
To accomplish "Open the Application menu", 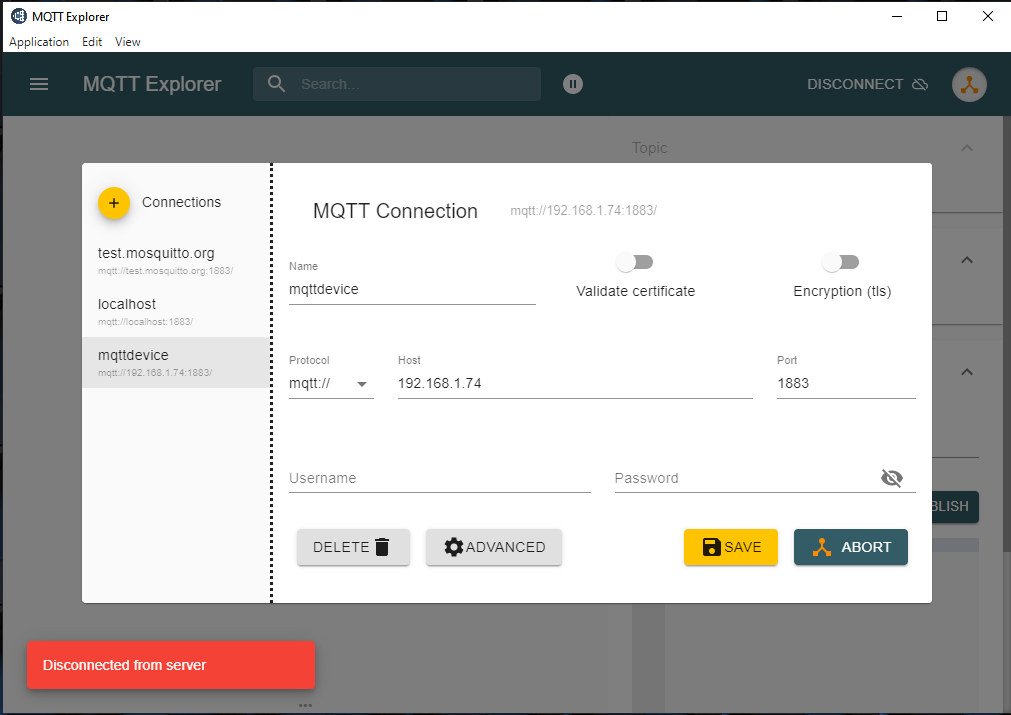I will (39, 42).
